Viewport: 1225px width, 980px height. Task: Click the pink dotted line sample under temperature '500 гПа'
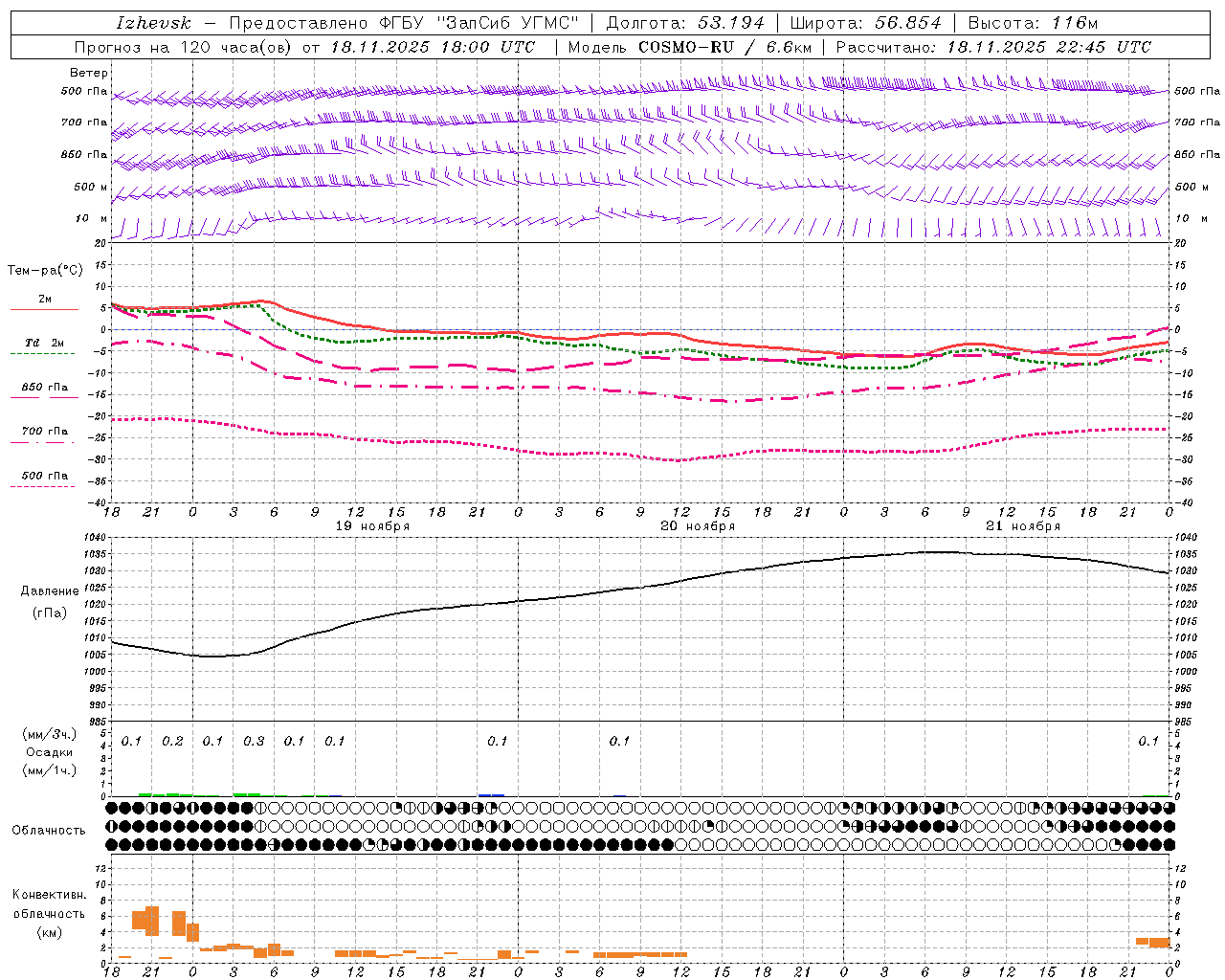tap(42, 486)
